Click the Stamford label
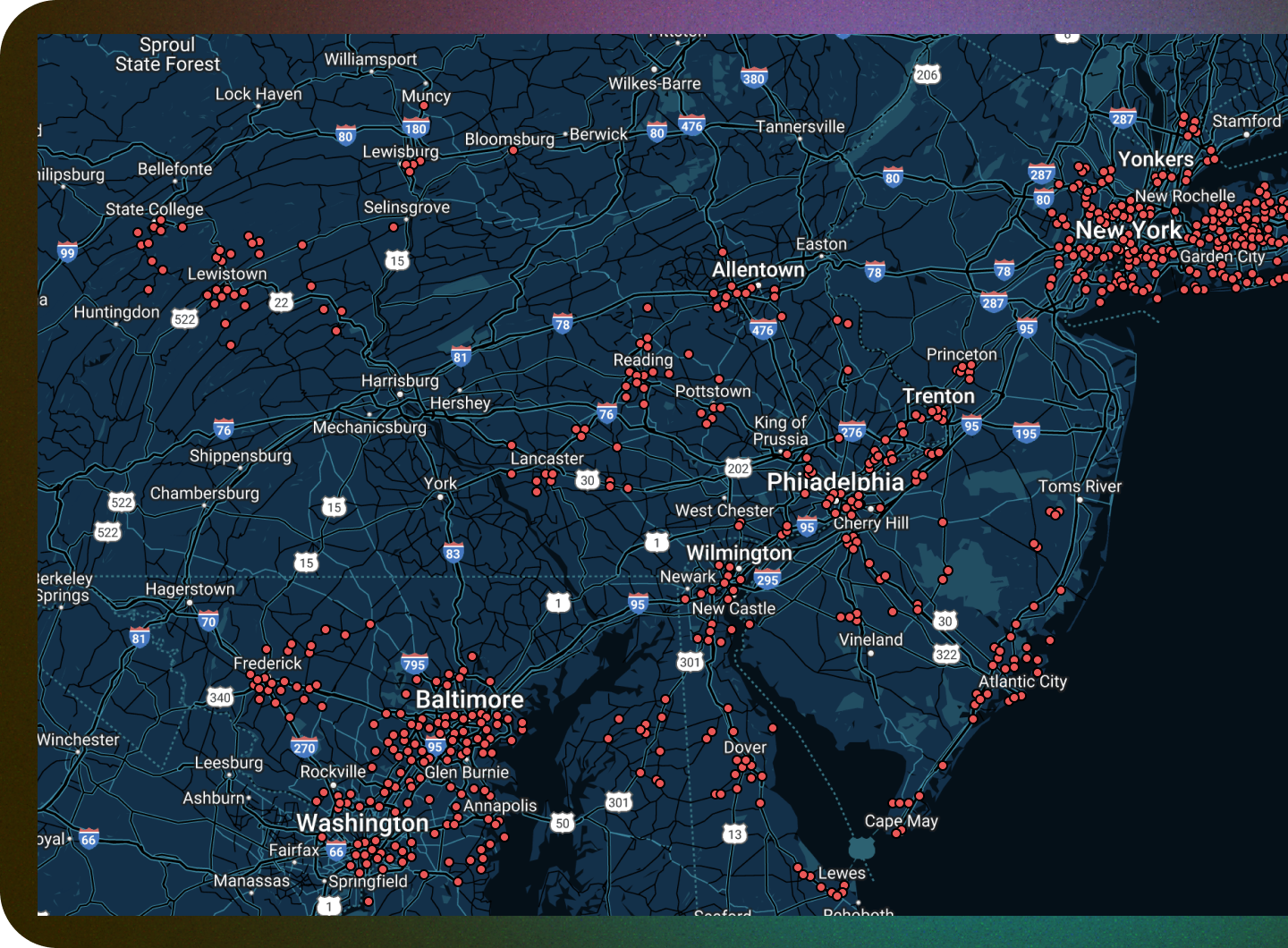This screenshot has height=948, width=1288. [1247, 121]
